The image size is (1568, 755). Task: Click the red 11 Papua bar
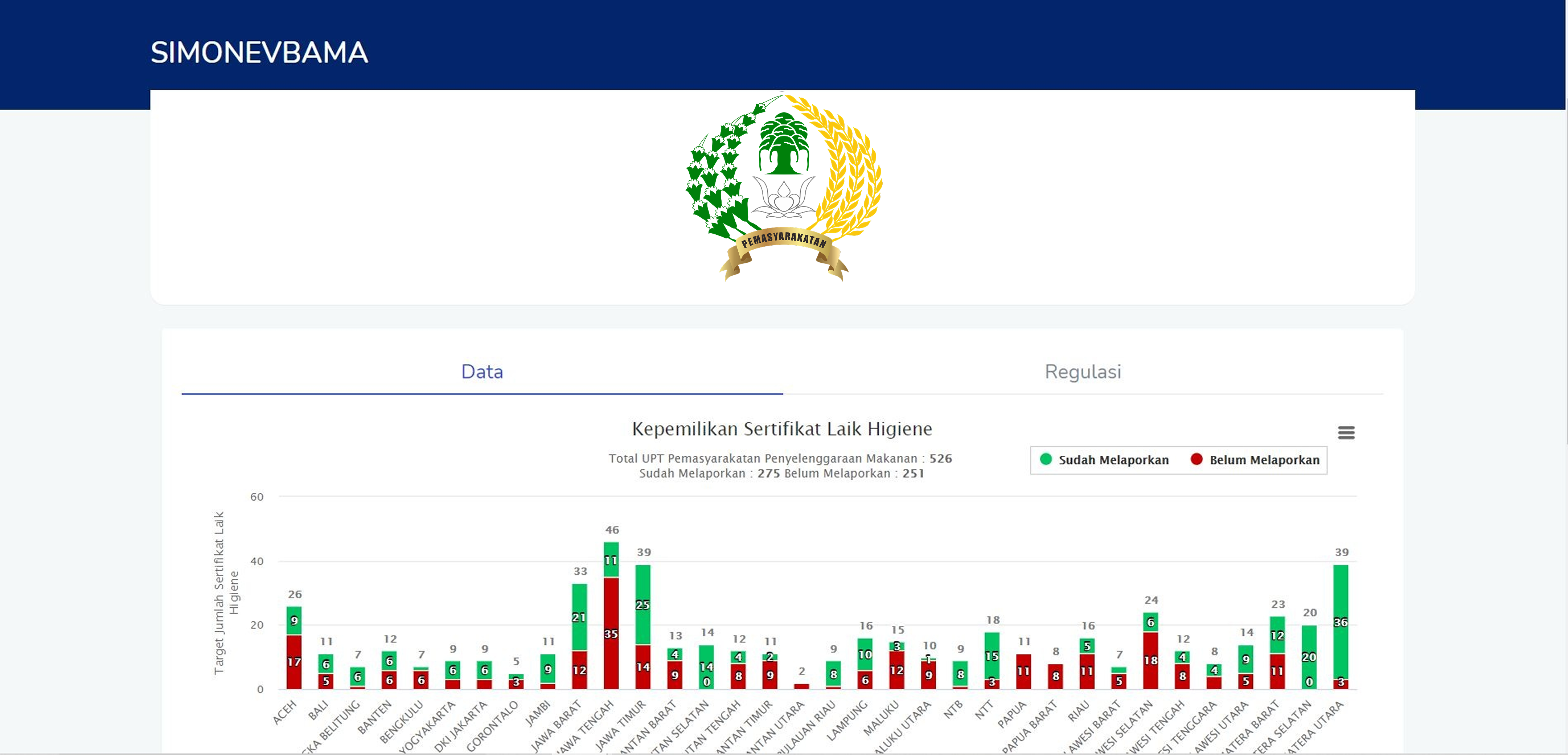click(x=1024, y=672)
